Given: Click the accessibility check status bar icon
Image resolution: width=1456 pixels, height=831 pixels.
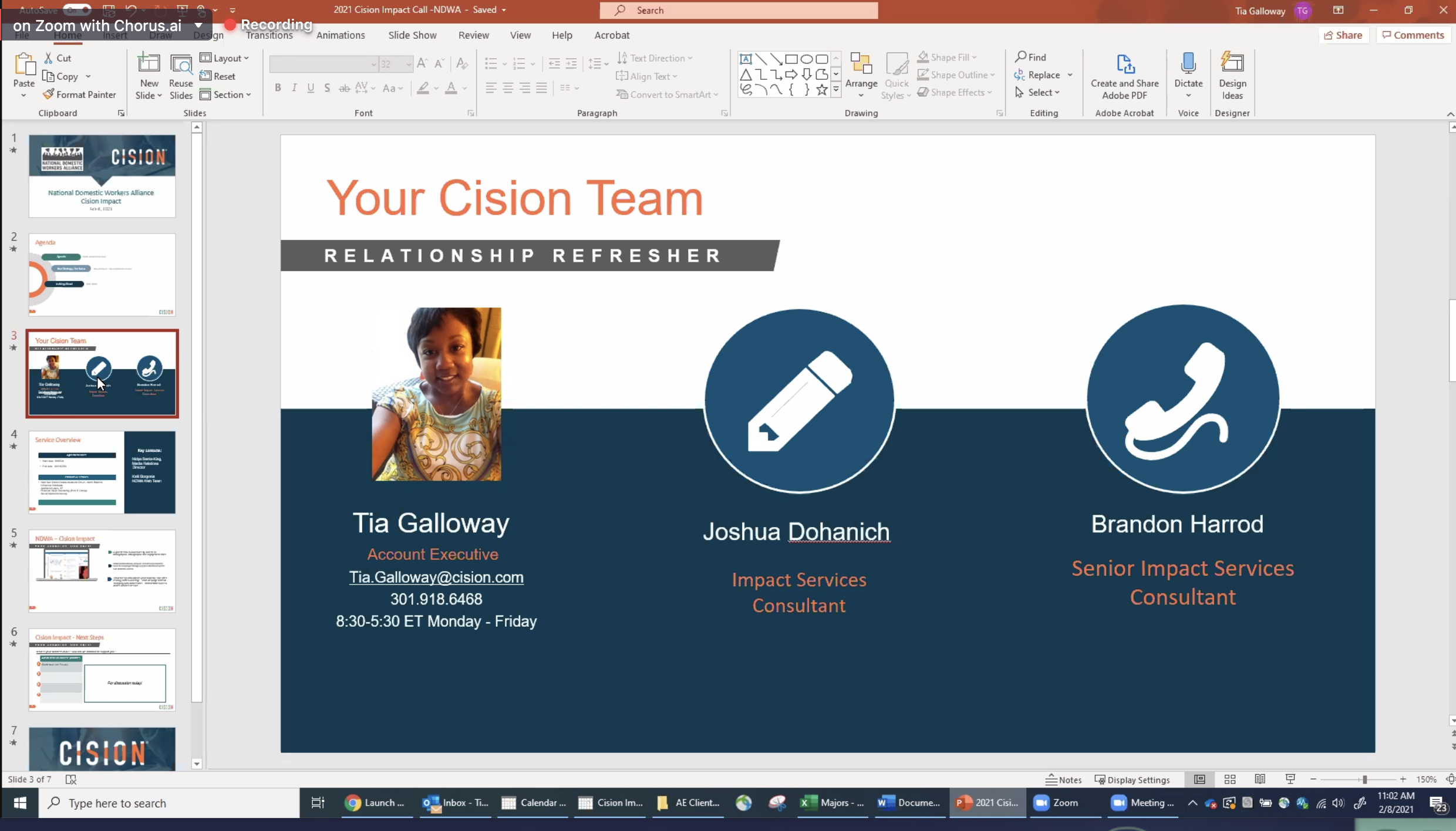Looking at the screenshot, I should [x=71, y=779].
